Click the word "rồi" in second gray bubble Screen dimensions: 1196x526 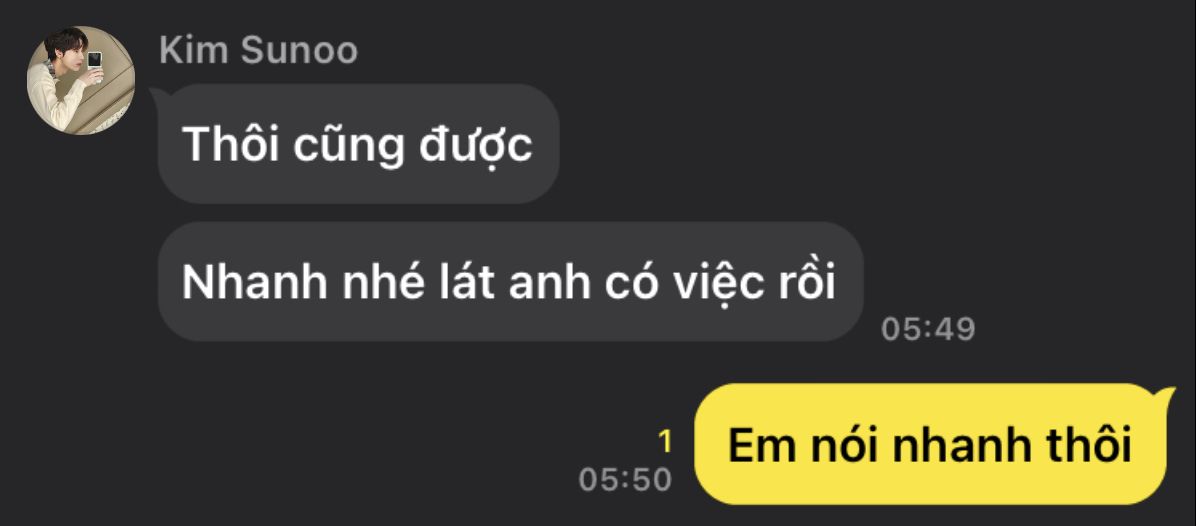tap(808, 282)
